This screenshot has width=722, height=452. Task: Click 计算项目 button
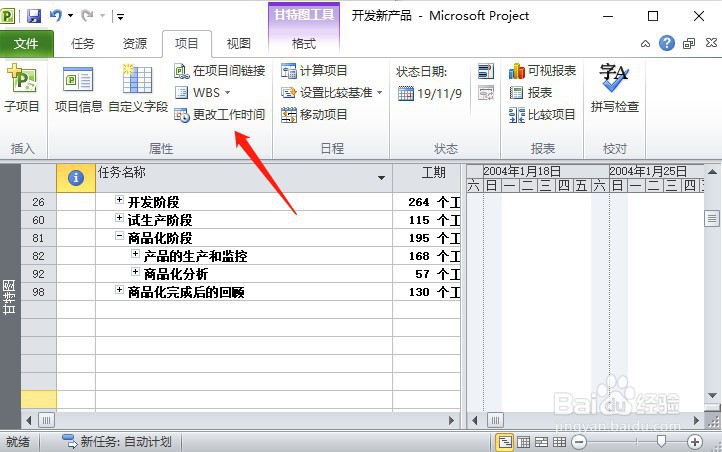314,71
